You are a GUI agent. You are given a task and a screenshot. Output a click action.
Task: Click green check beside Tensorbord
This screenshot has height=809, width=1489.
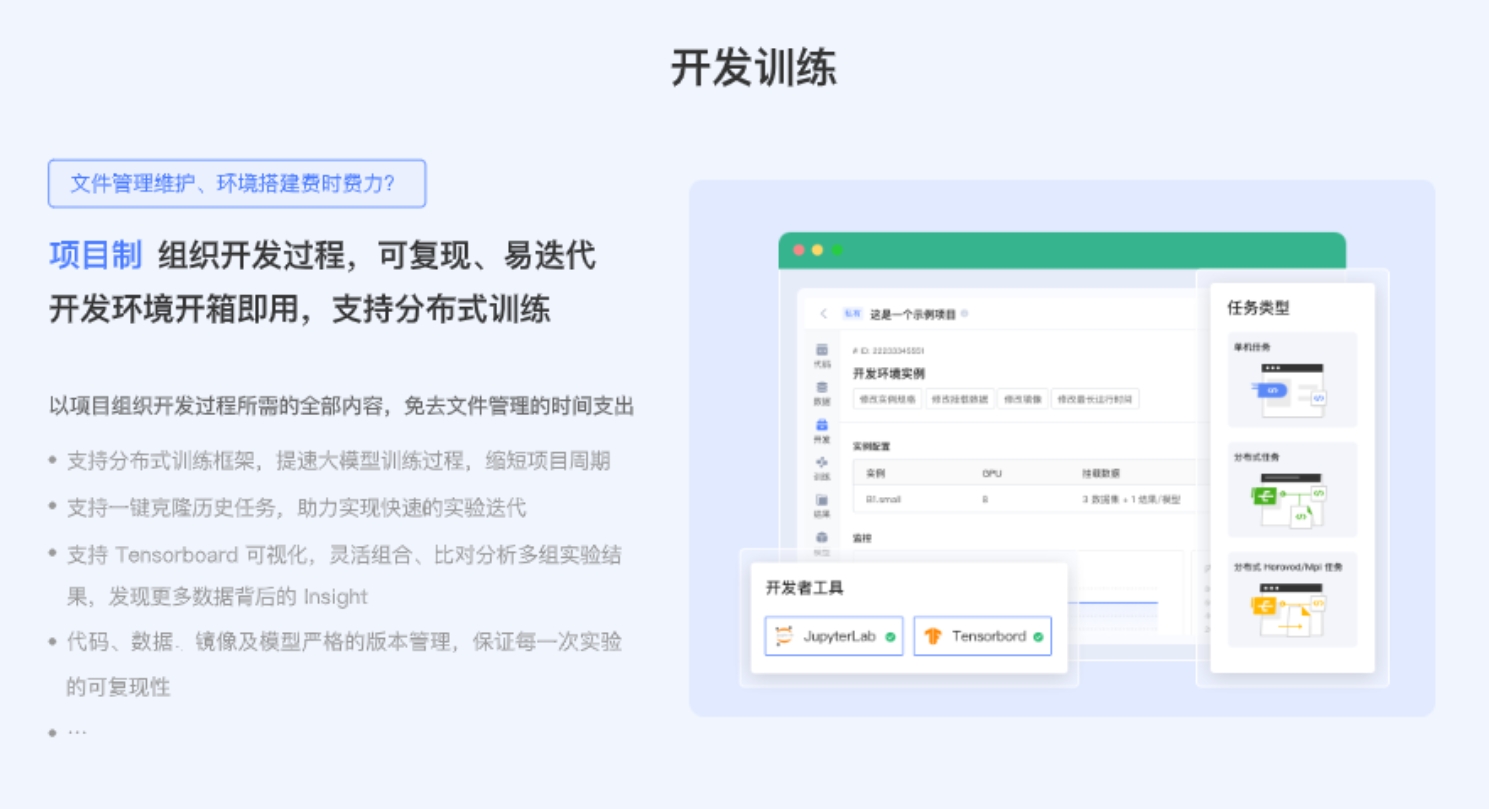pos(1038,636)
